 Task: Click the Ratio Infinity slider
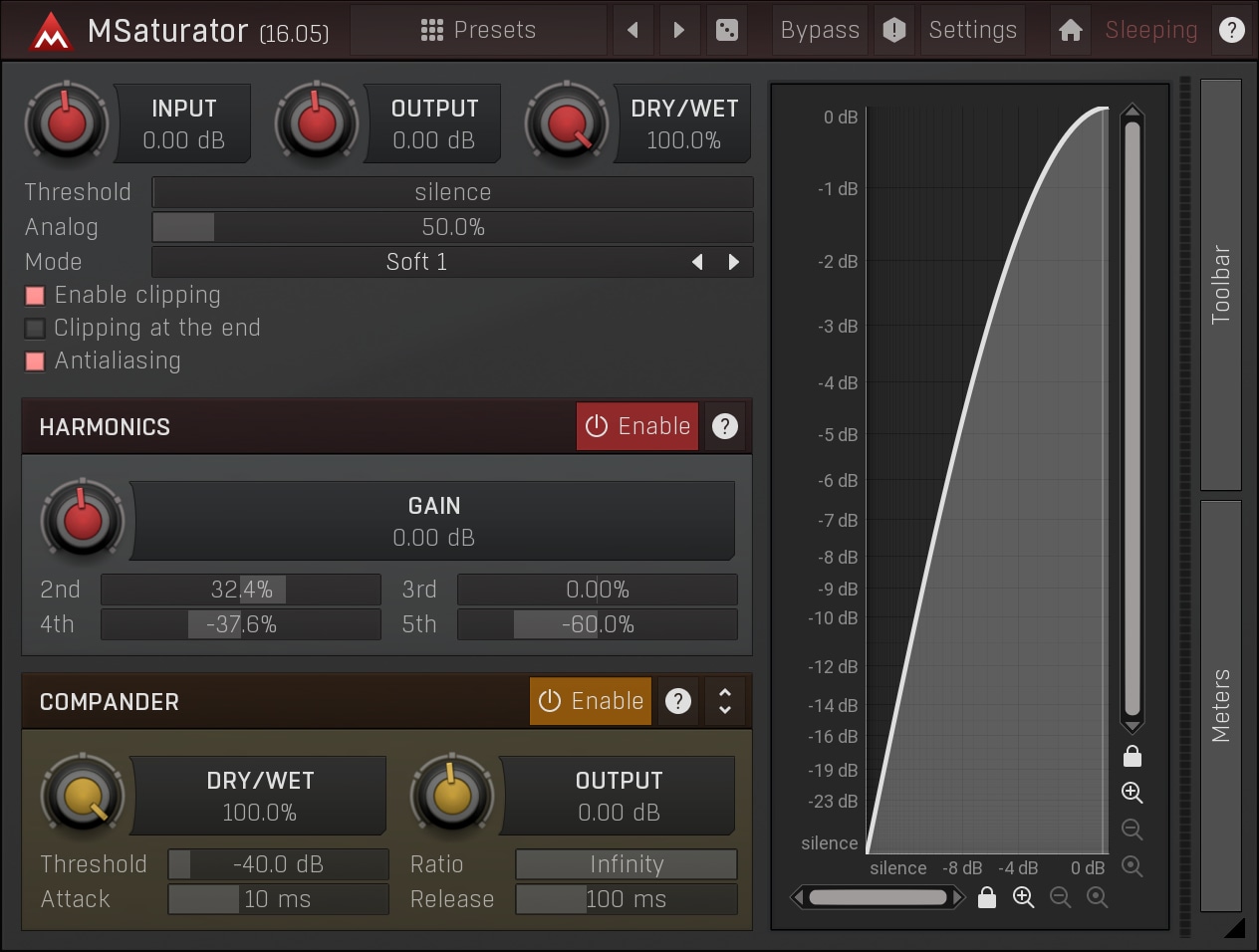[627, 864]
